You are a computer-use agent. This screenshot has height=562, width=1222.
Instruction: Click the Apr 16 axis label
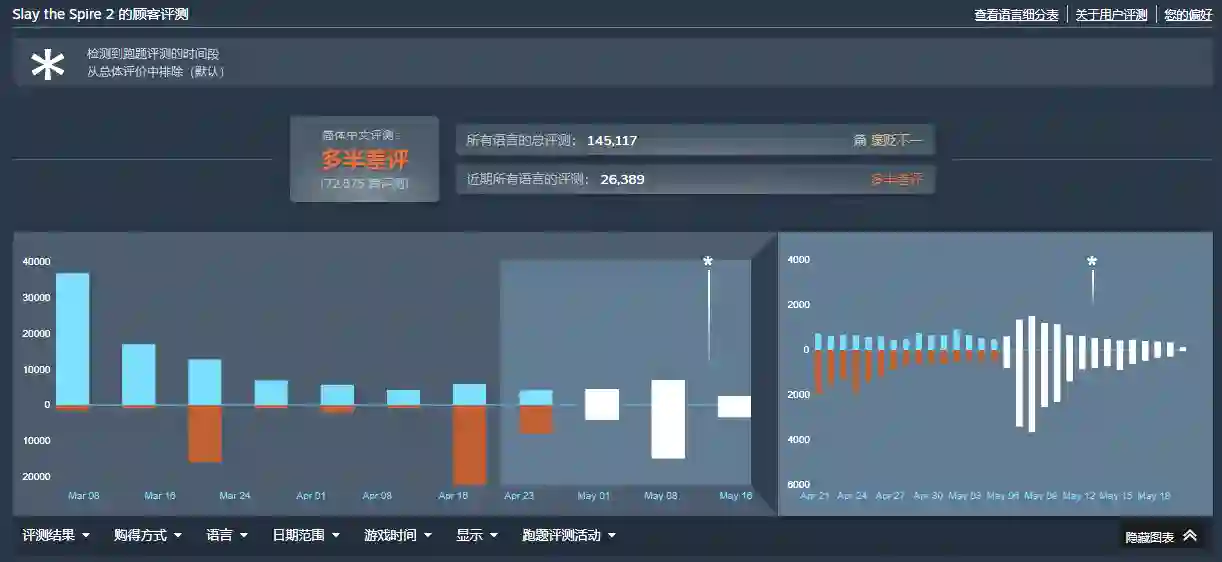coord(453,496)
